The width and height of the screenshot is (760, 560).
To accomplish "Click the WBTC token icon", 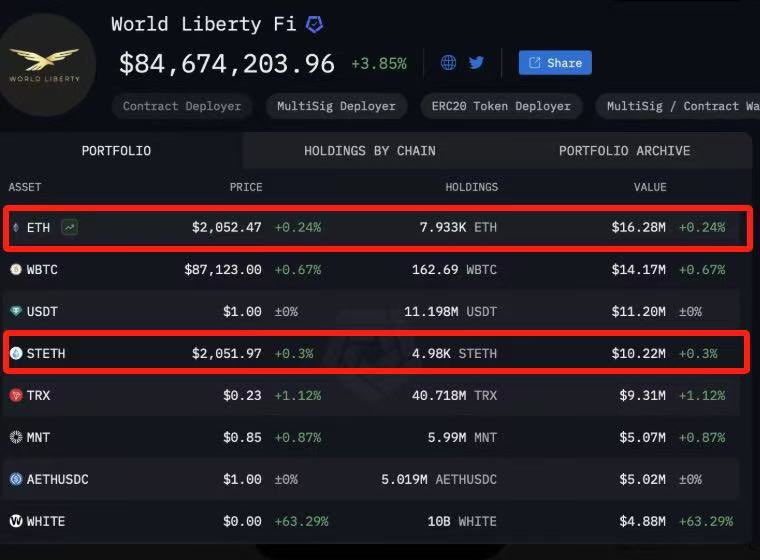I will [16, 269].
